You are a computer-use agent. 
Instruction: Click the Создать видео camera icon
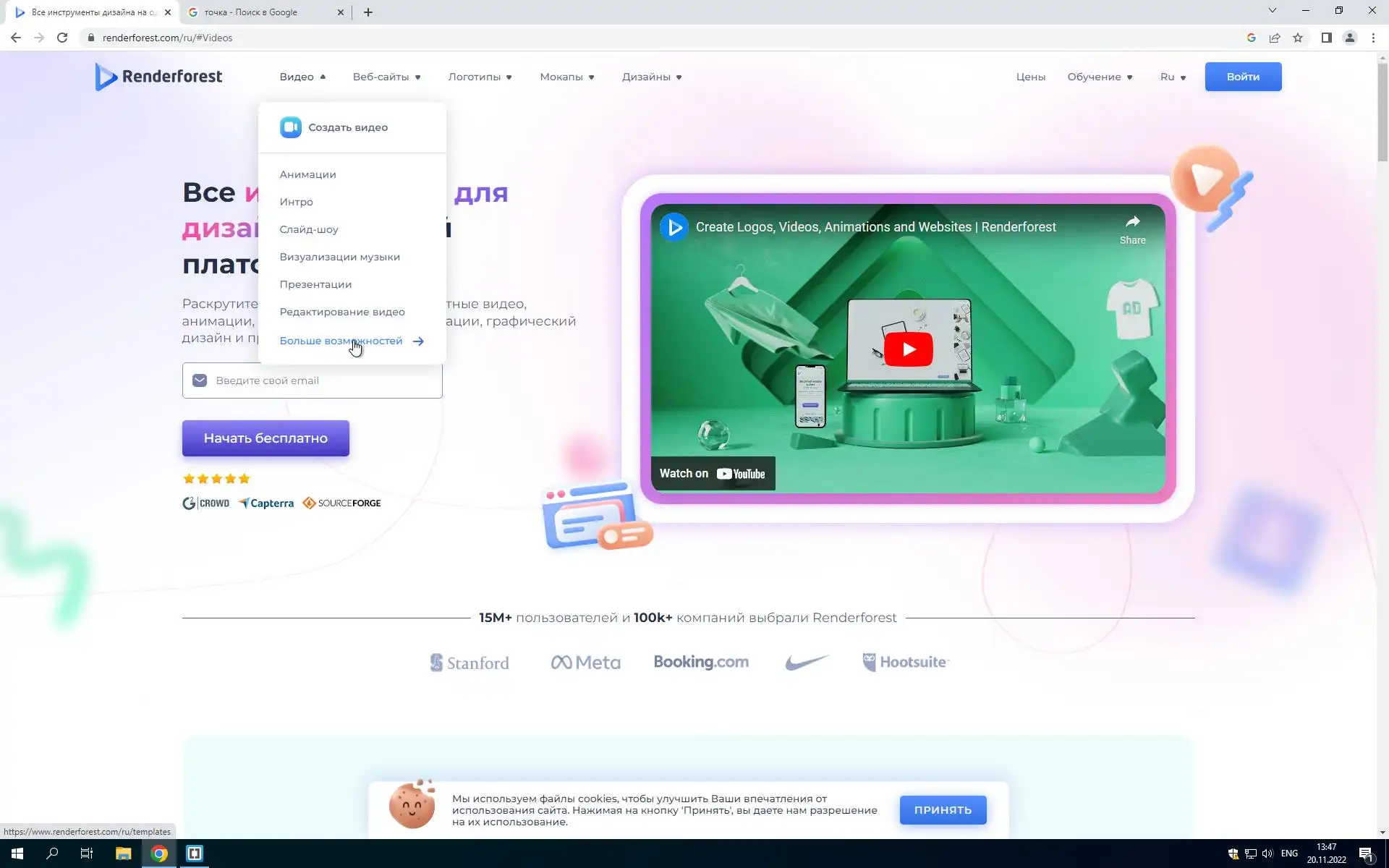pos(290,127)
